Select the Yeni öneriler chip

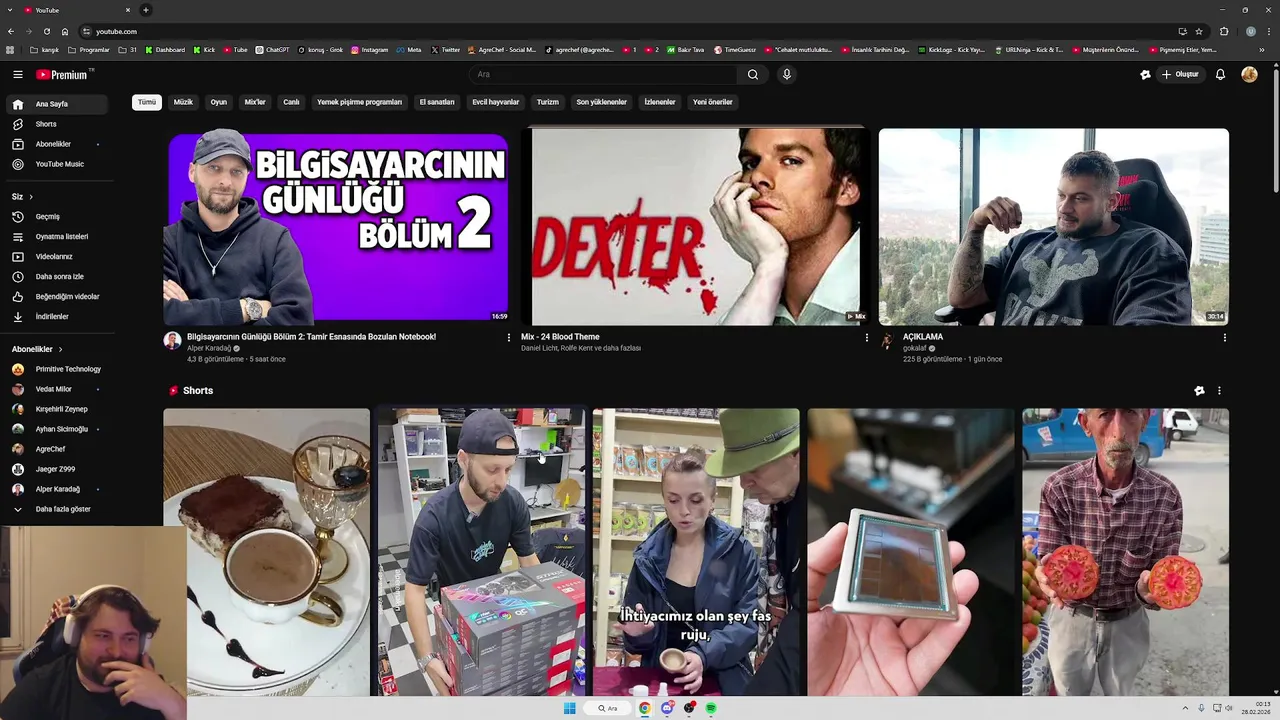coord(713,102)
